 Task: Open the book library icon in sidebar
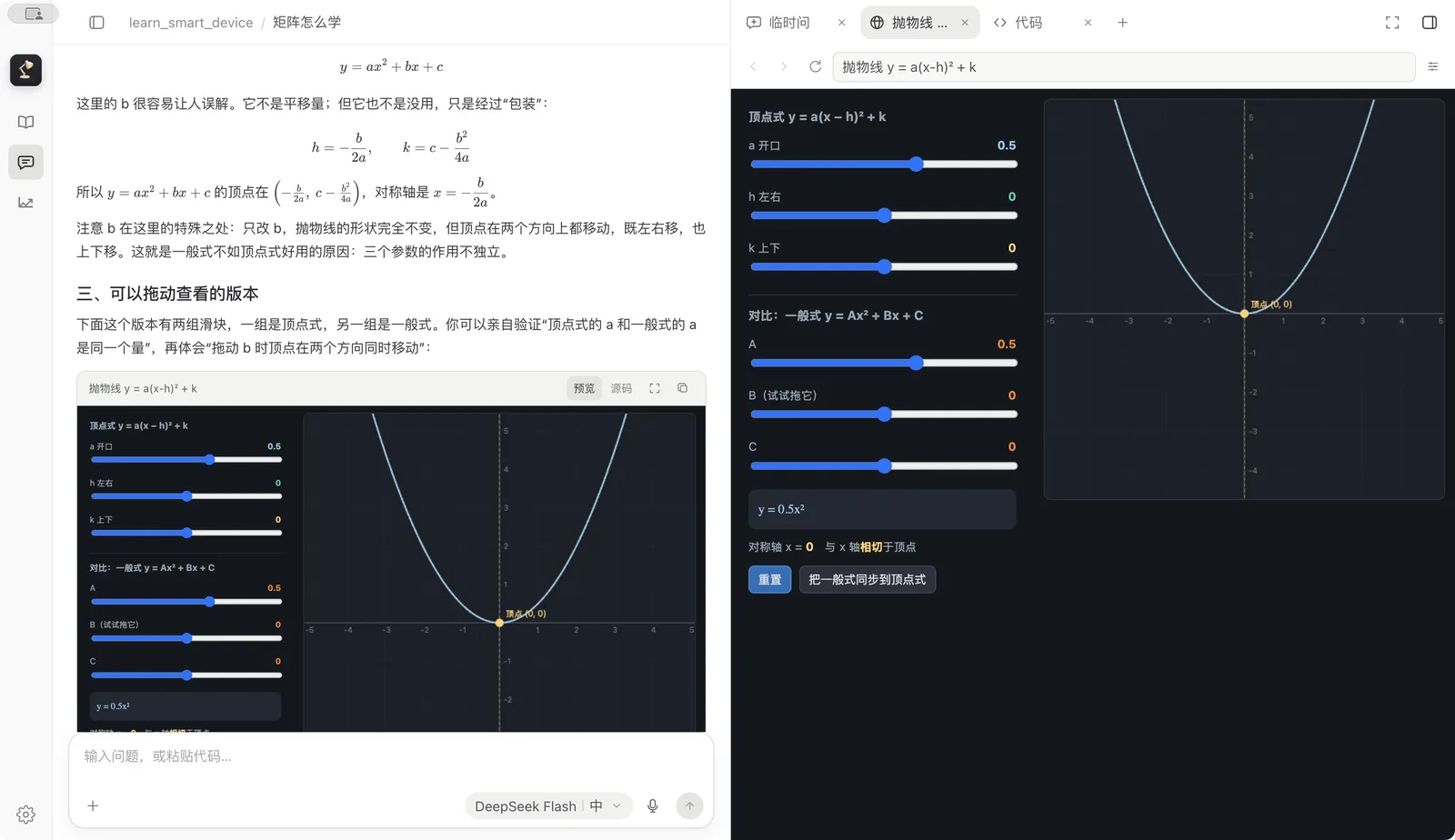26,122
